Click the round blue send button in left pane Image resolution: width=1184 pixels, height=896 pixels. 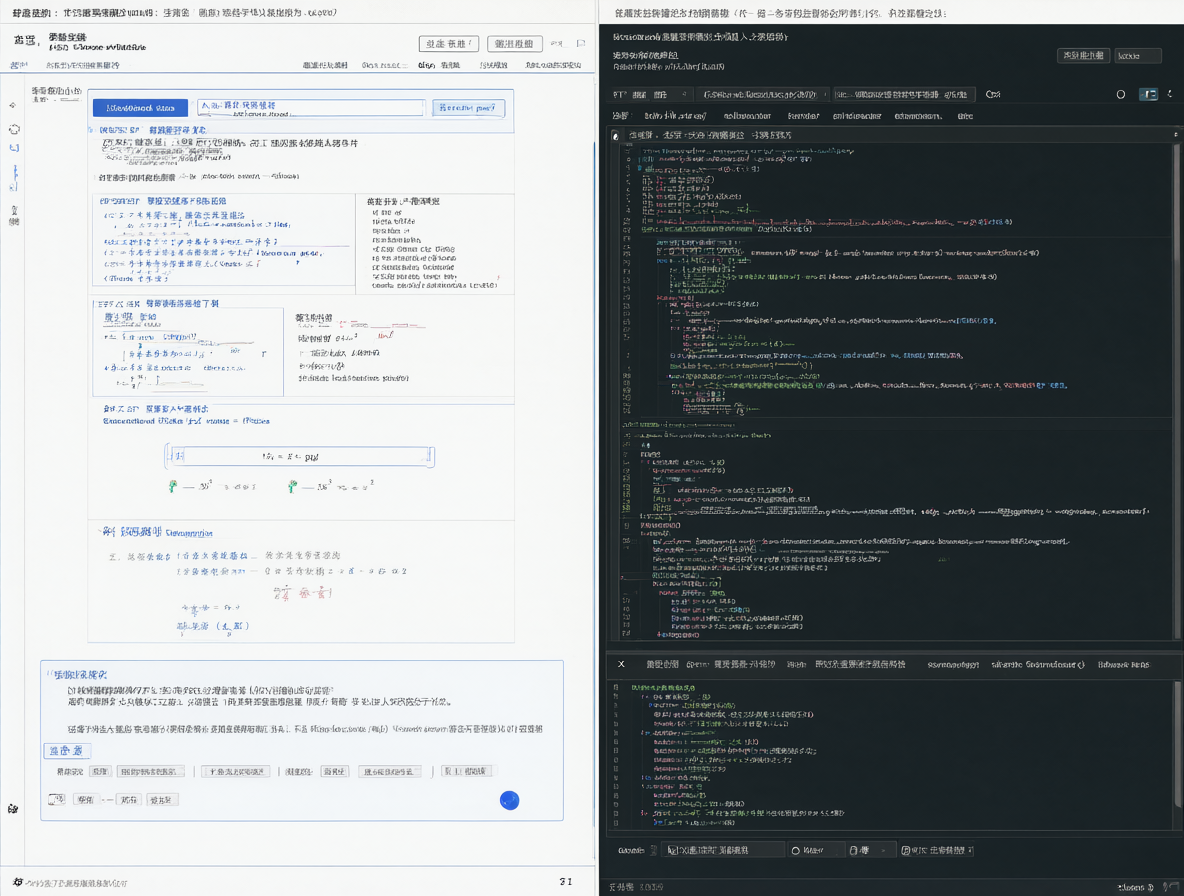[x=510, y=800]
